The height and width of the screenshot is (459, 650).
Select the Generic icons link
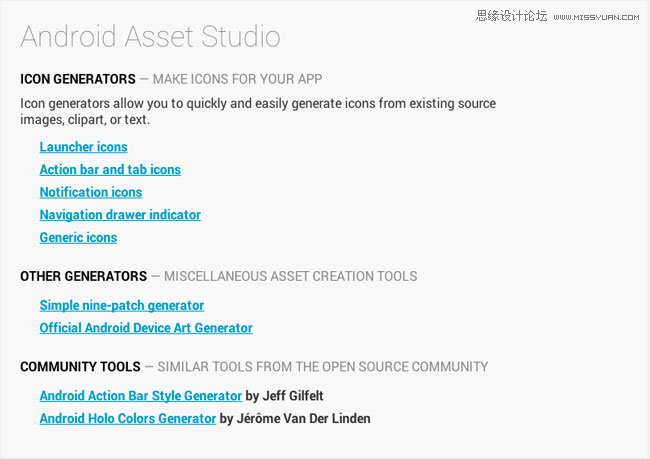point(78,238)
